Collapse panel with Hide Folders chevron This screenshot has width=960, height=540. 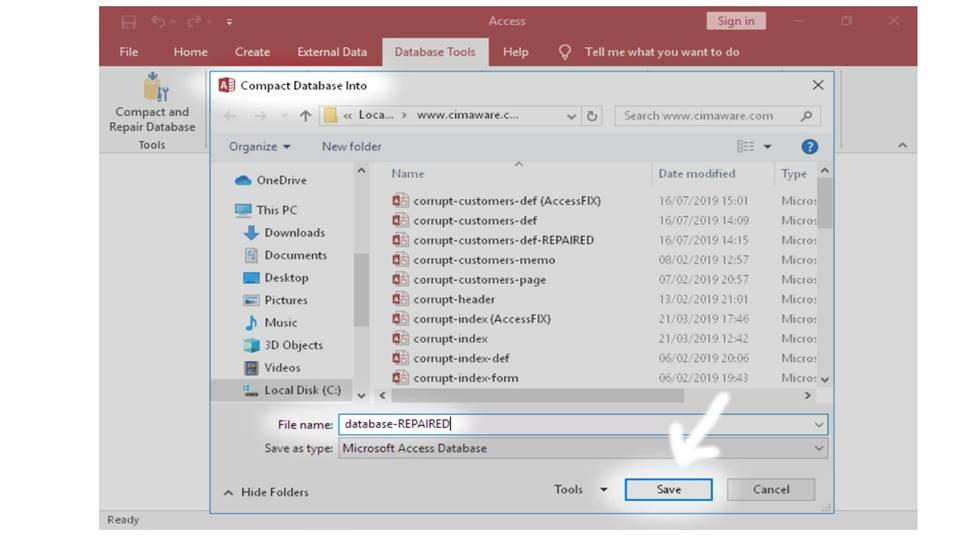point(228,492)
